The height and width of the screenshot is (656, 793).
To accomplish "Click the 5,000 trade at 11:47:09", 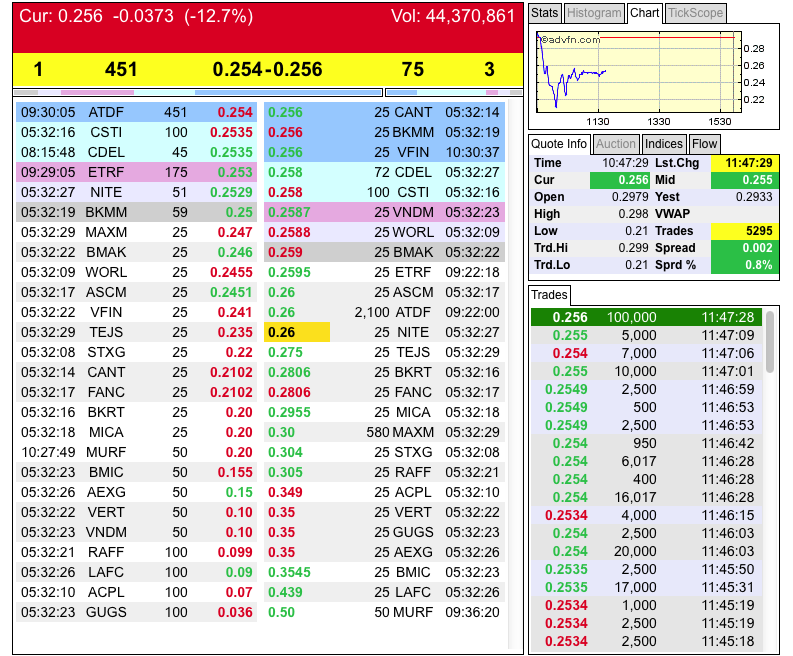I will coord(646,335).
